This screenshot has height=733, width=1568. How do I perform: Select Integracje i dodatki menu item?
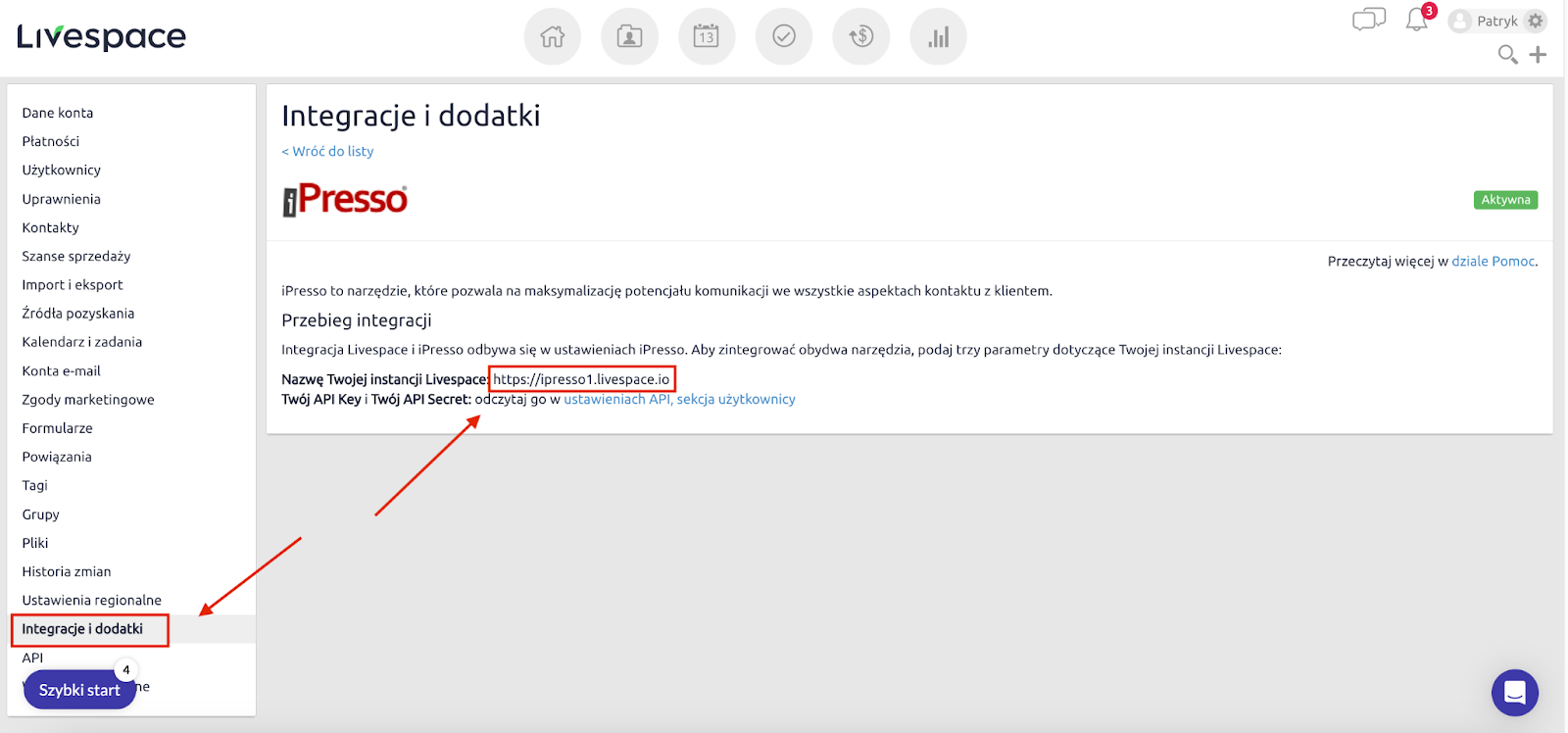coord(82,629)
